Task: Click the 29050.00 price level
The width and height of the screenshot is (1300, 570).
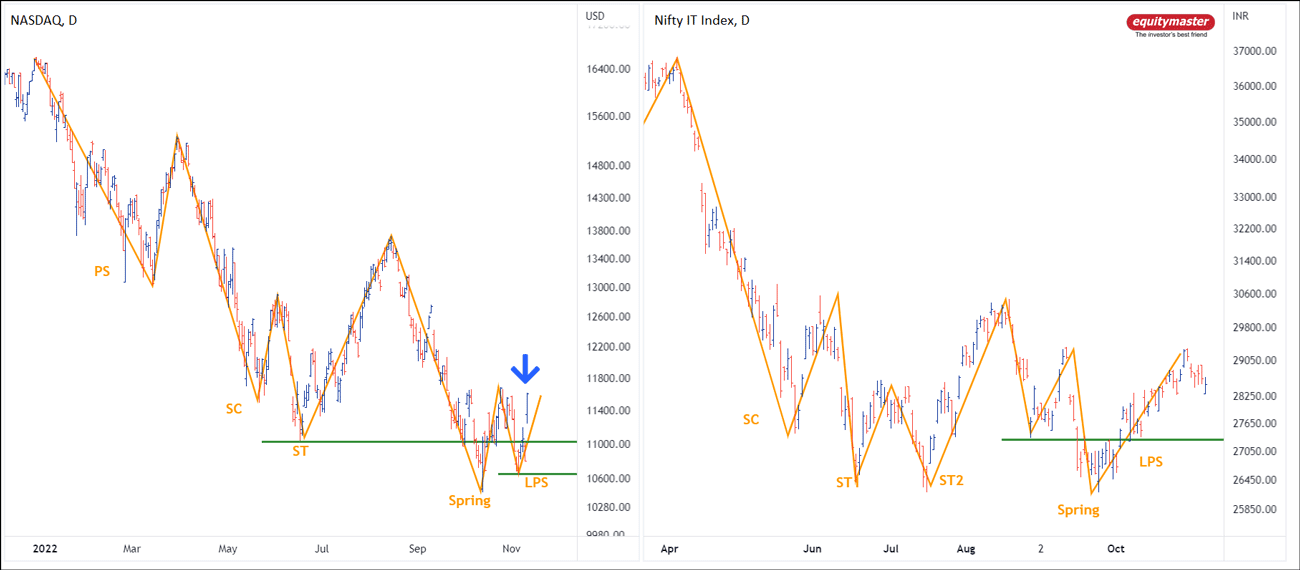Action: pyautogui.click(x=1256, y=361)
